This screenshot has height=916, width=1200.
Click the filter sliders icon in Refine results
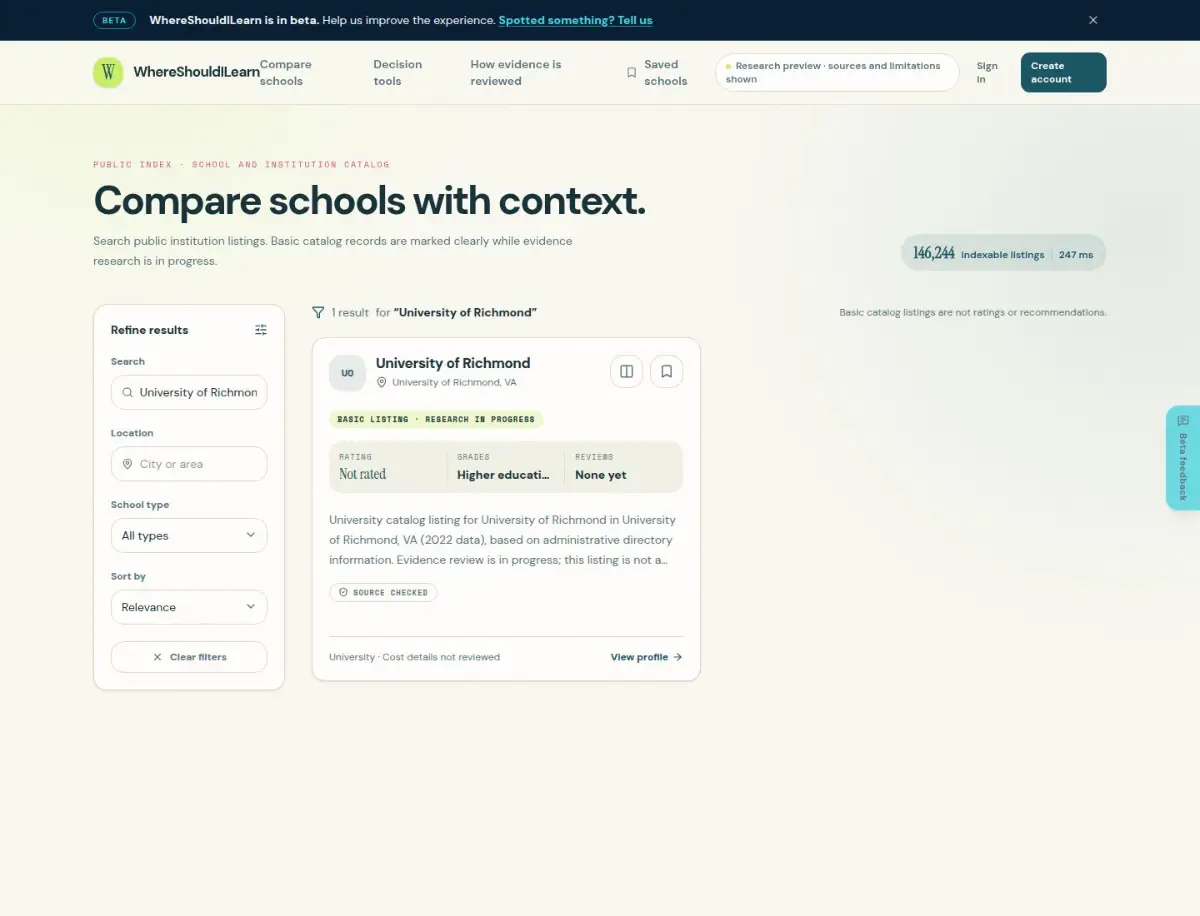point(261,330)
